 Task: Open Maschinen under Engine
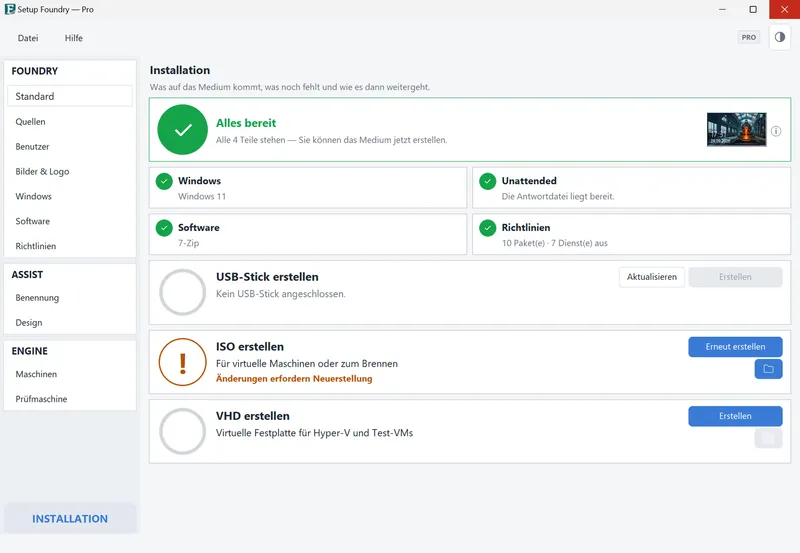[70, 374]
